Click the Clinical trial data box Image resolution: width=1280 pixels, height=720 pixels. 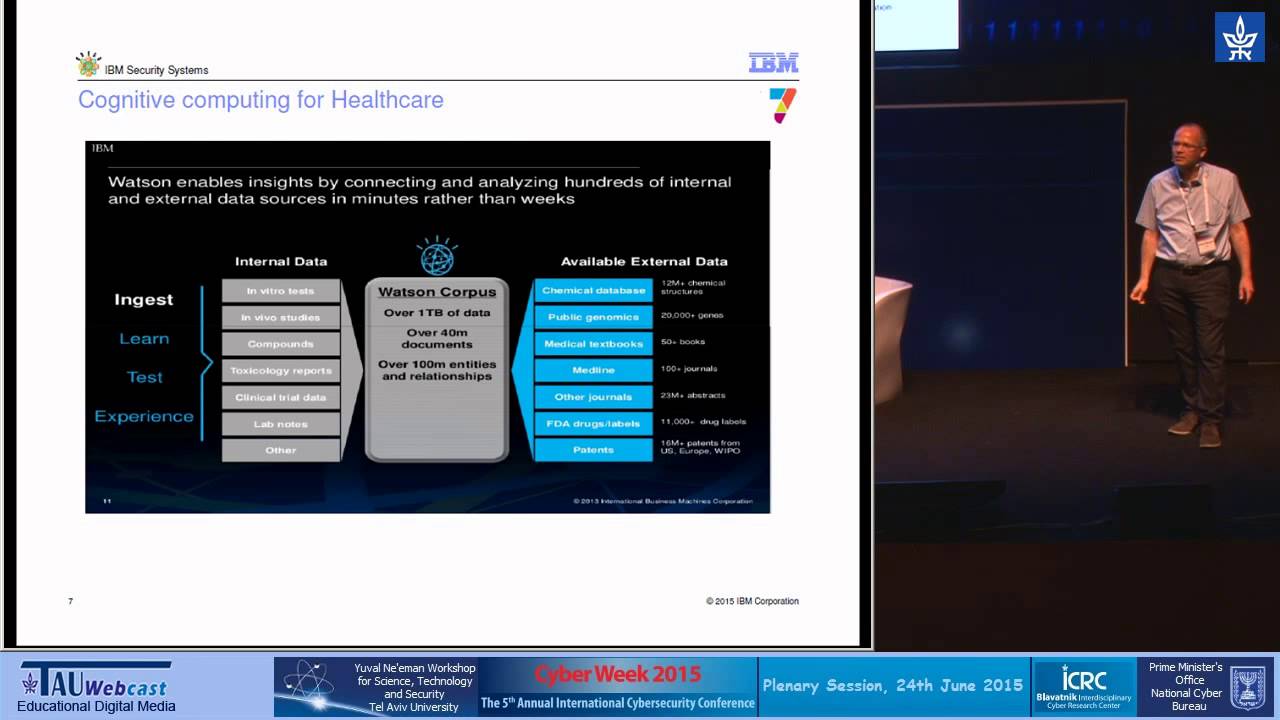pyautogui.click(x=281, y=397)
